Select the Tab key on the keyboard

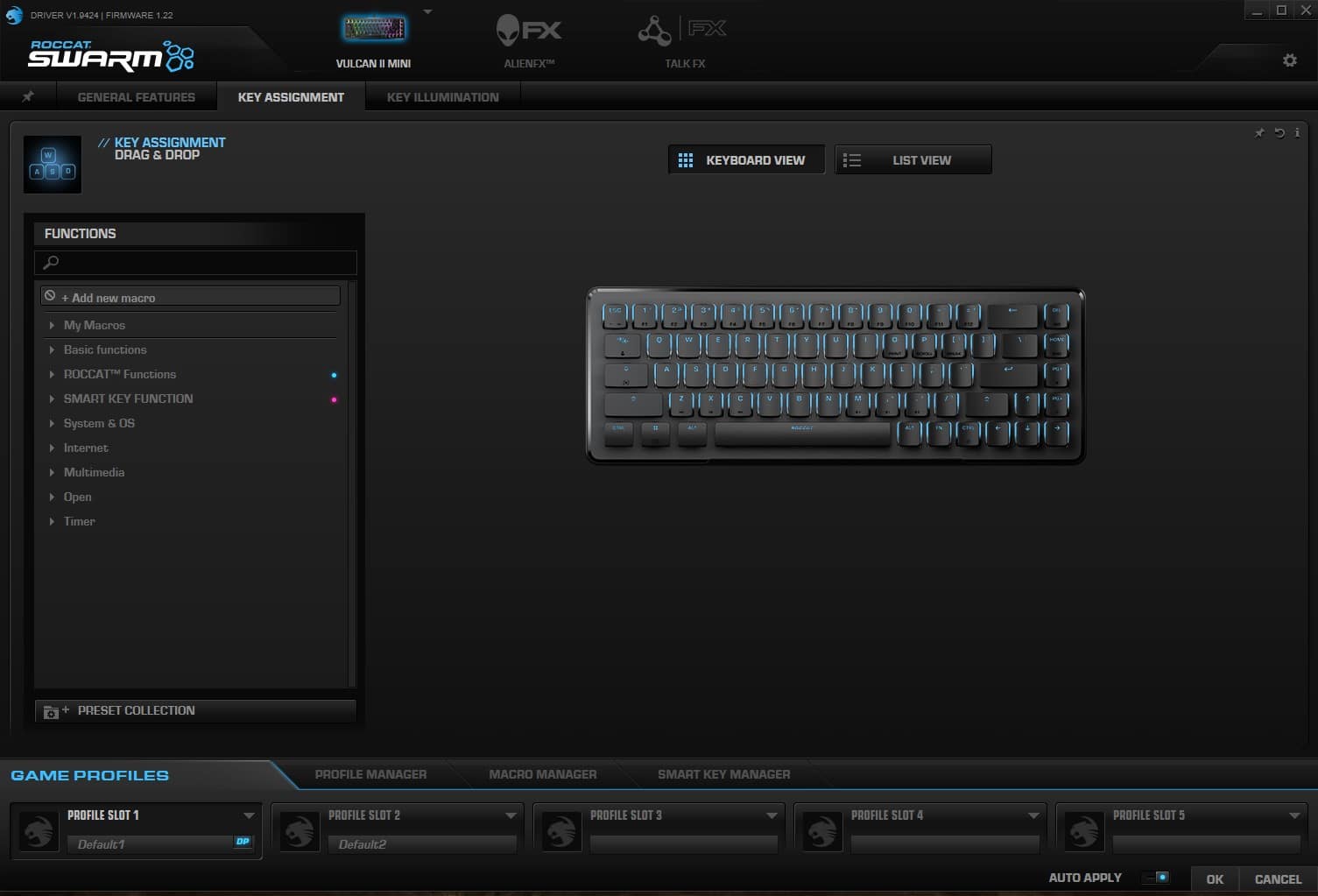(x=623, y=344)
